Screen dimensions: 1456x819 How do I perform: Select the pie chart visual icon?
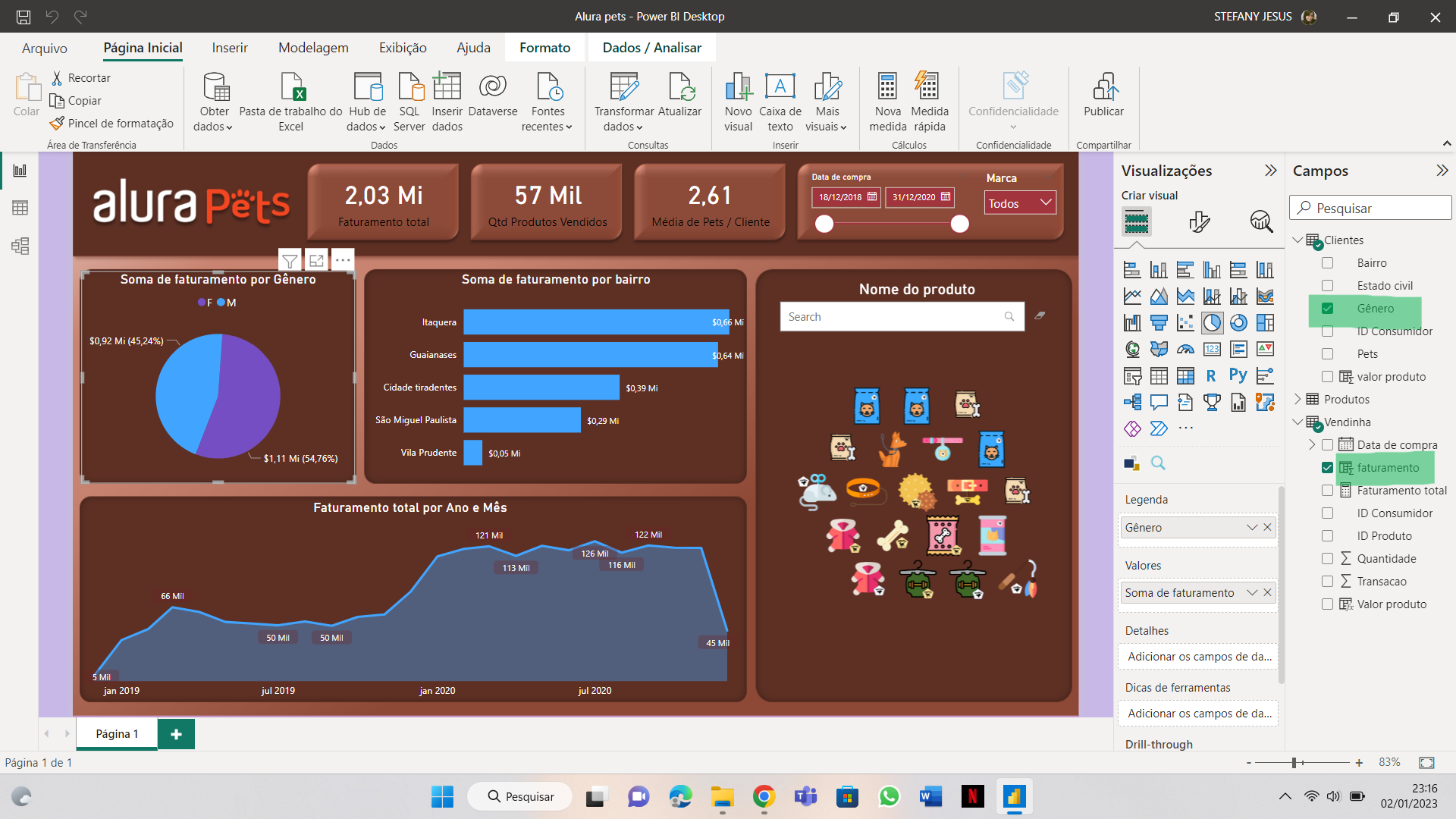[x=1212, y=323]
